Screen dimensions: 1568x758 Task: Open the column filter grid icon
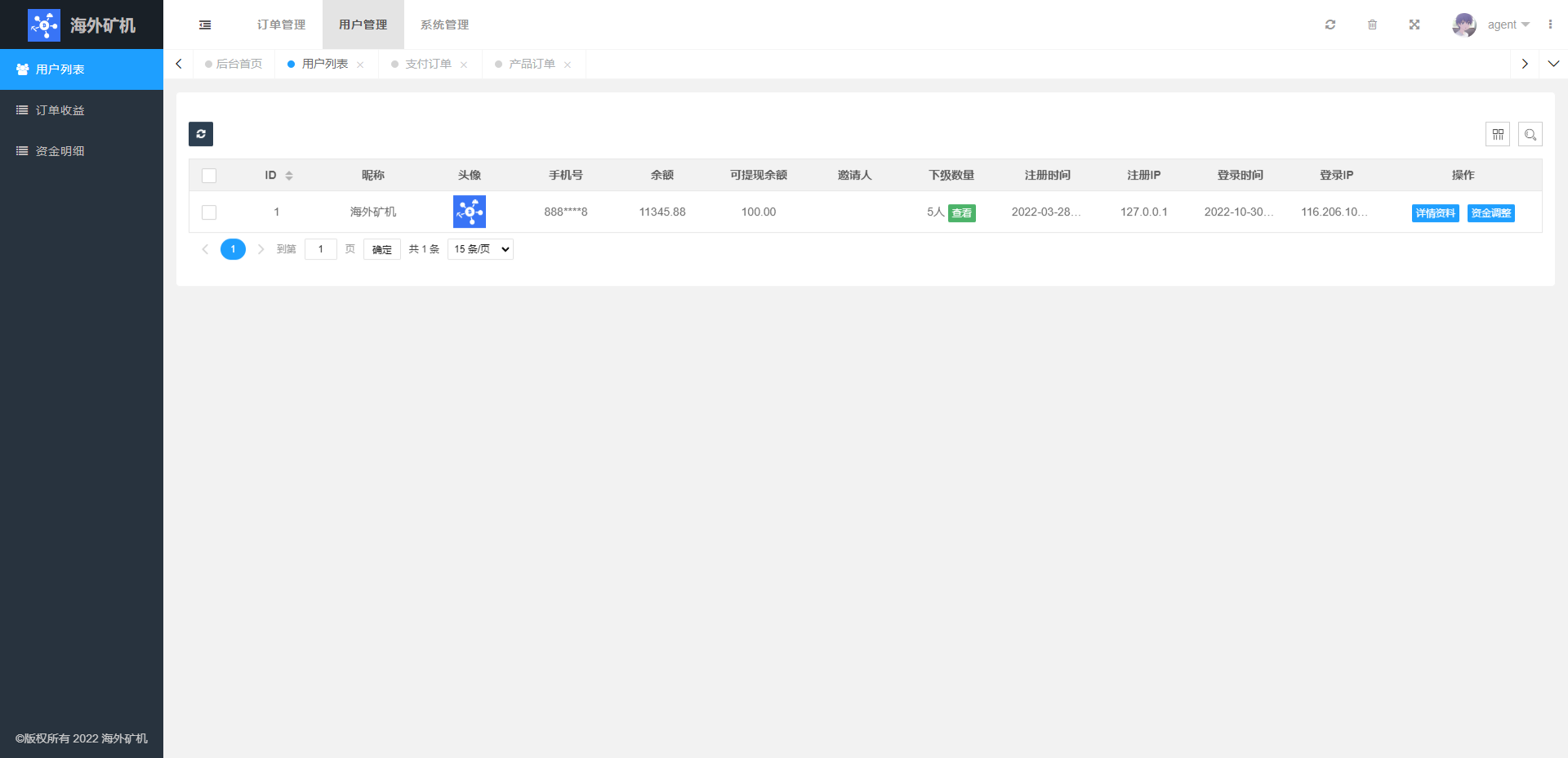tap(1497, 134)
